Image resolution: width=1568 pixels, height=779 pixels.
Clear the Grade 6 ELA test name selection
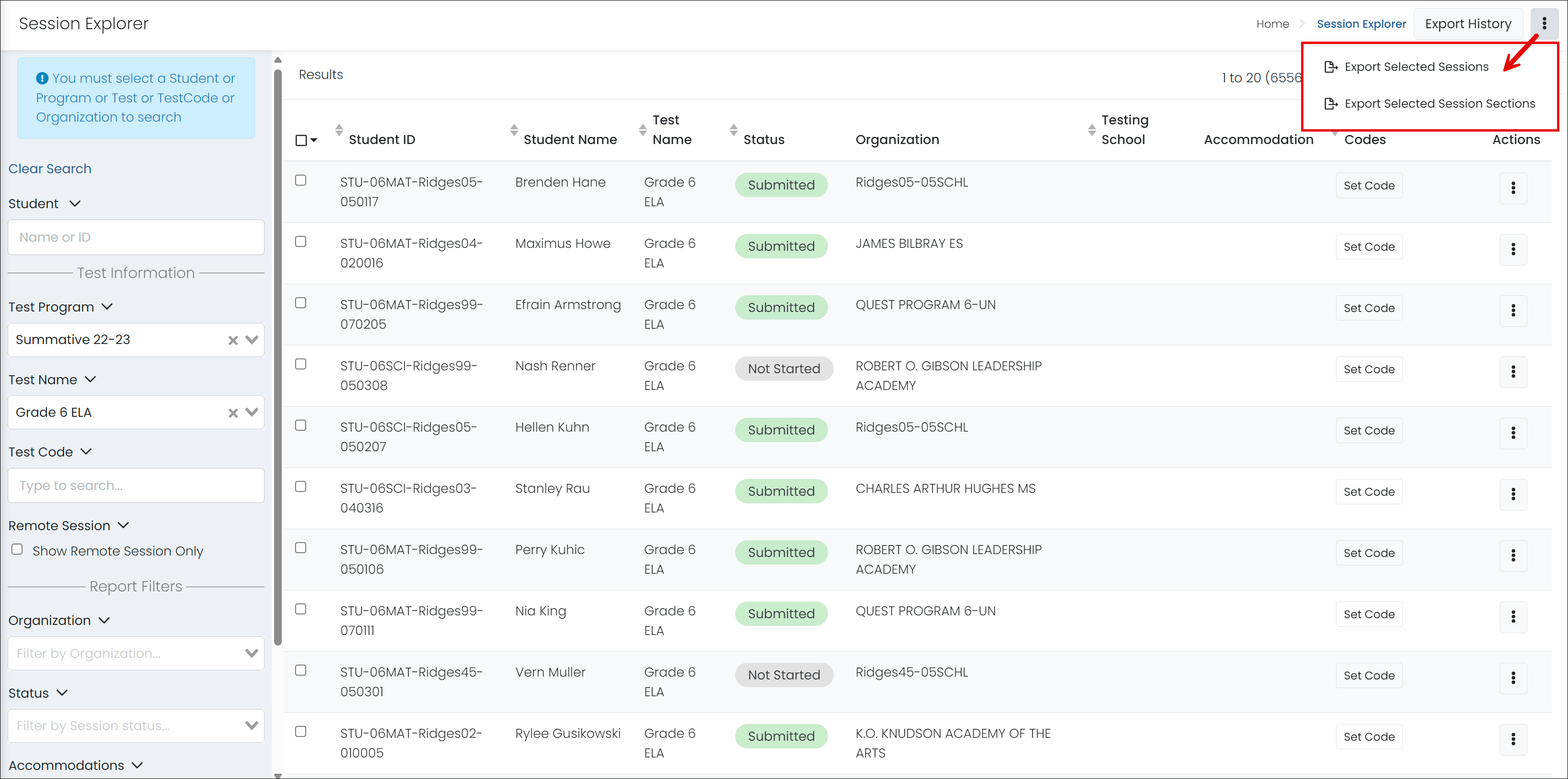[x=232, y=413]
